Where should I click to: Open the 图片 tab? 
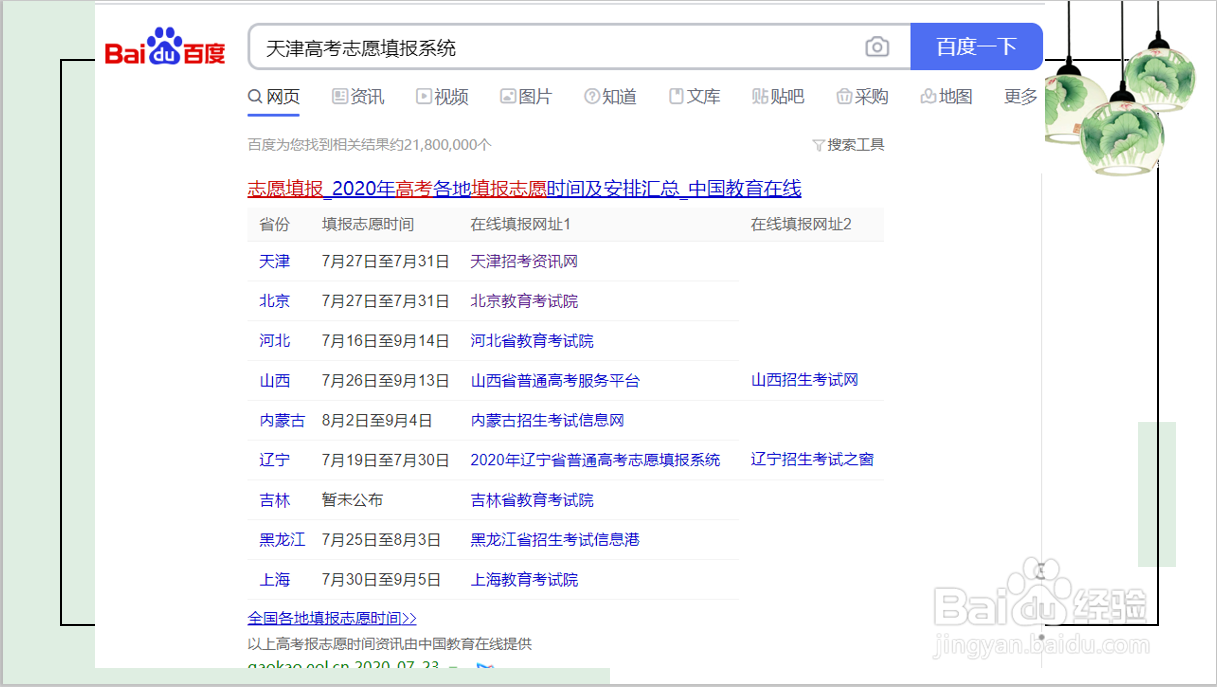pos(526,97)
